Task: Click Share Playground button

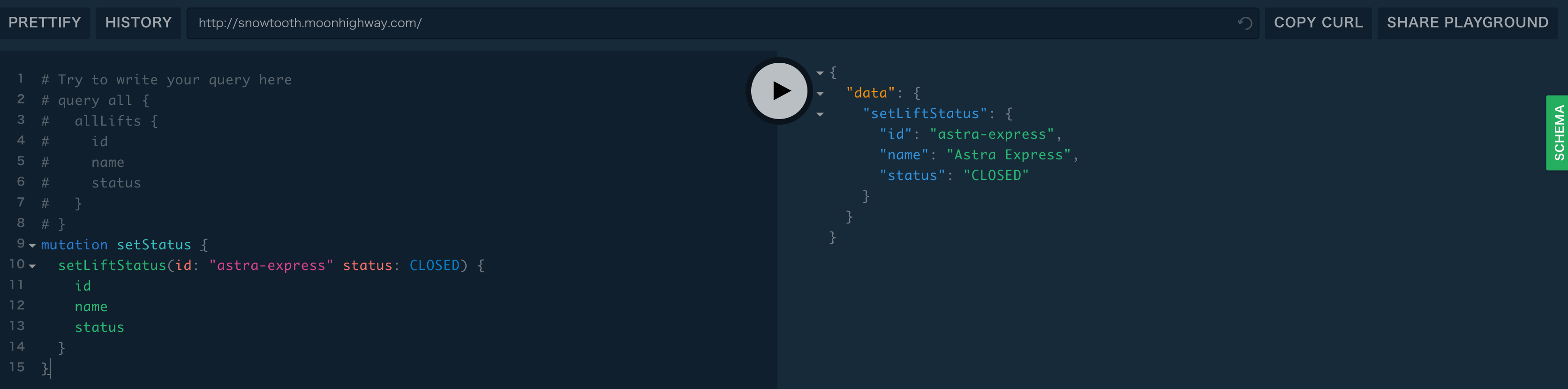Action: click(1467, 22)
